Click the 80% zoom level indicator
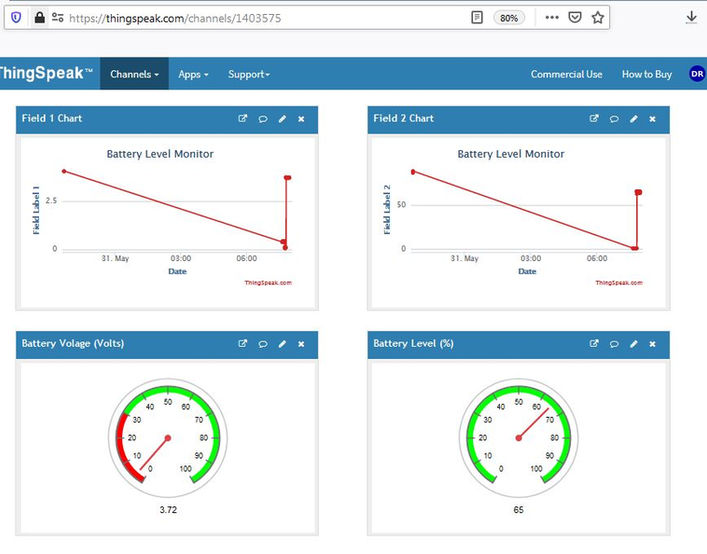Viewport: 707px width, 554px height. (509, 18)
